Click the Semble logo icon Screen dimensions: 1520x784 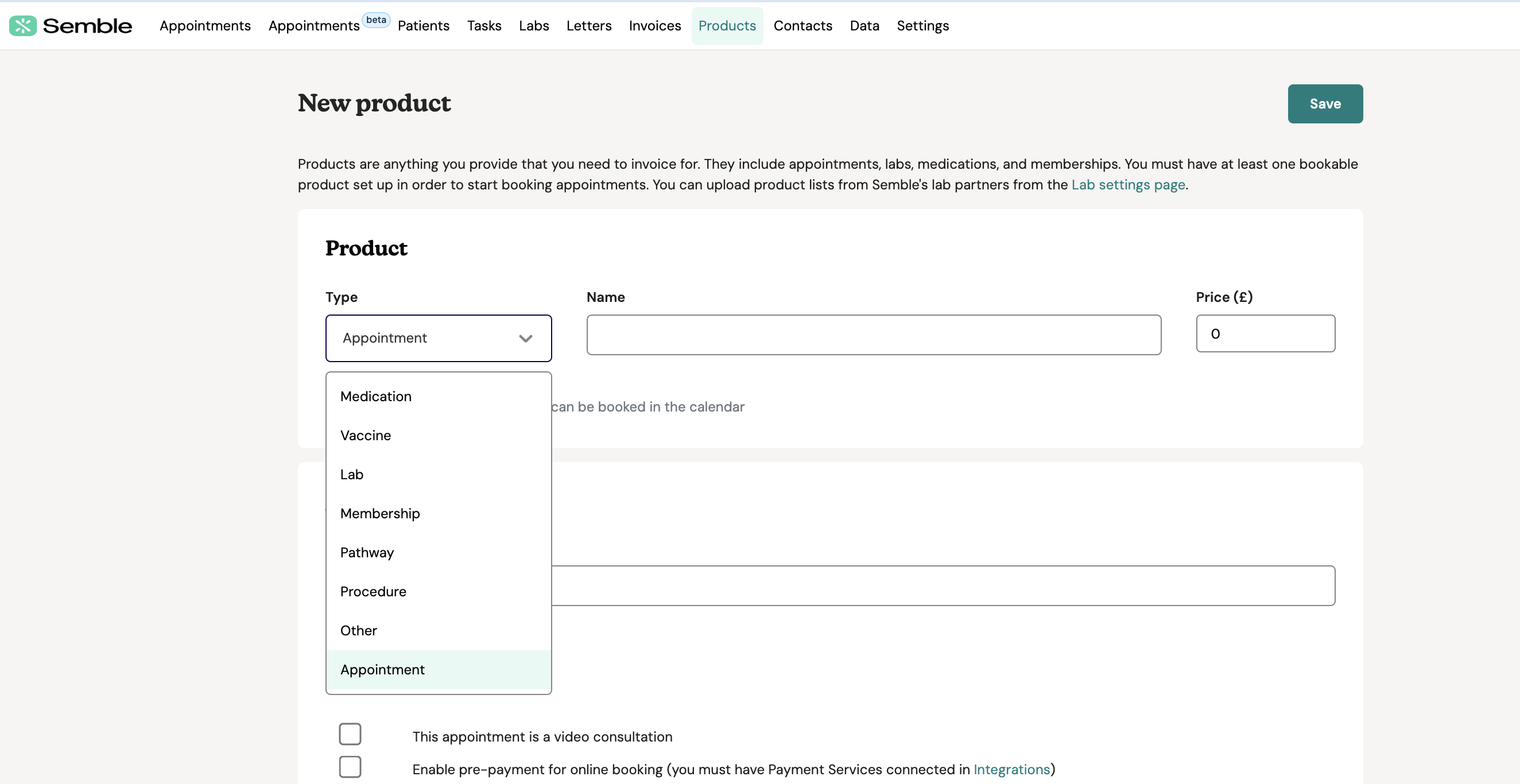pos(22,26)
